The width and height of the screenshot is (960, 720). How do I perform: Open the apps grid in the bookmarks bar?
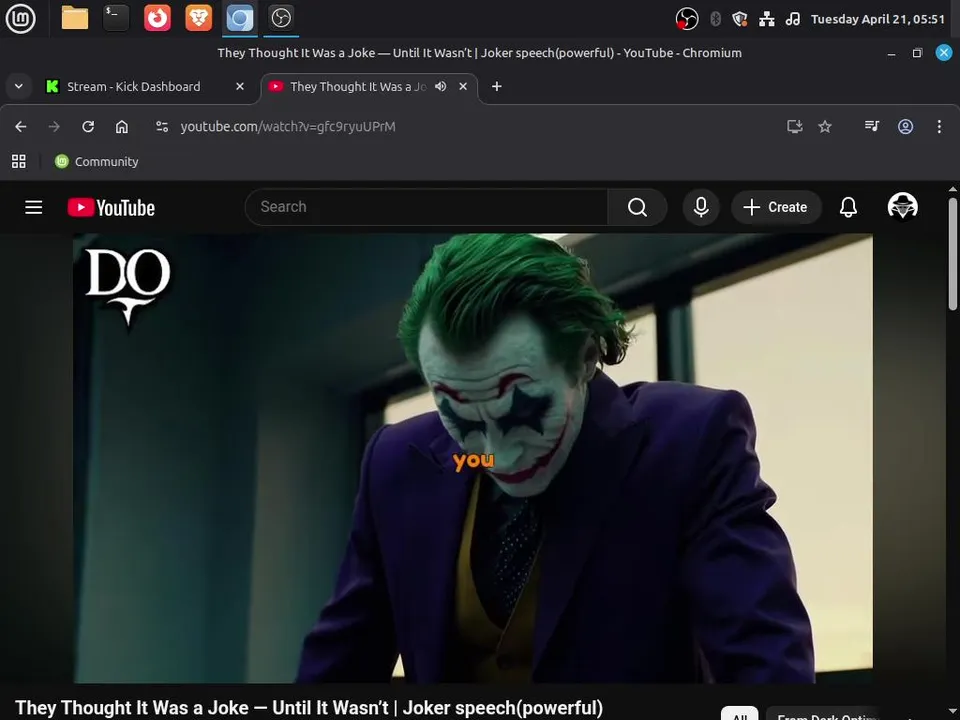pos(19,162)
